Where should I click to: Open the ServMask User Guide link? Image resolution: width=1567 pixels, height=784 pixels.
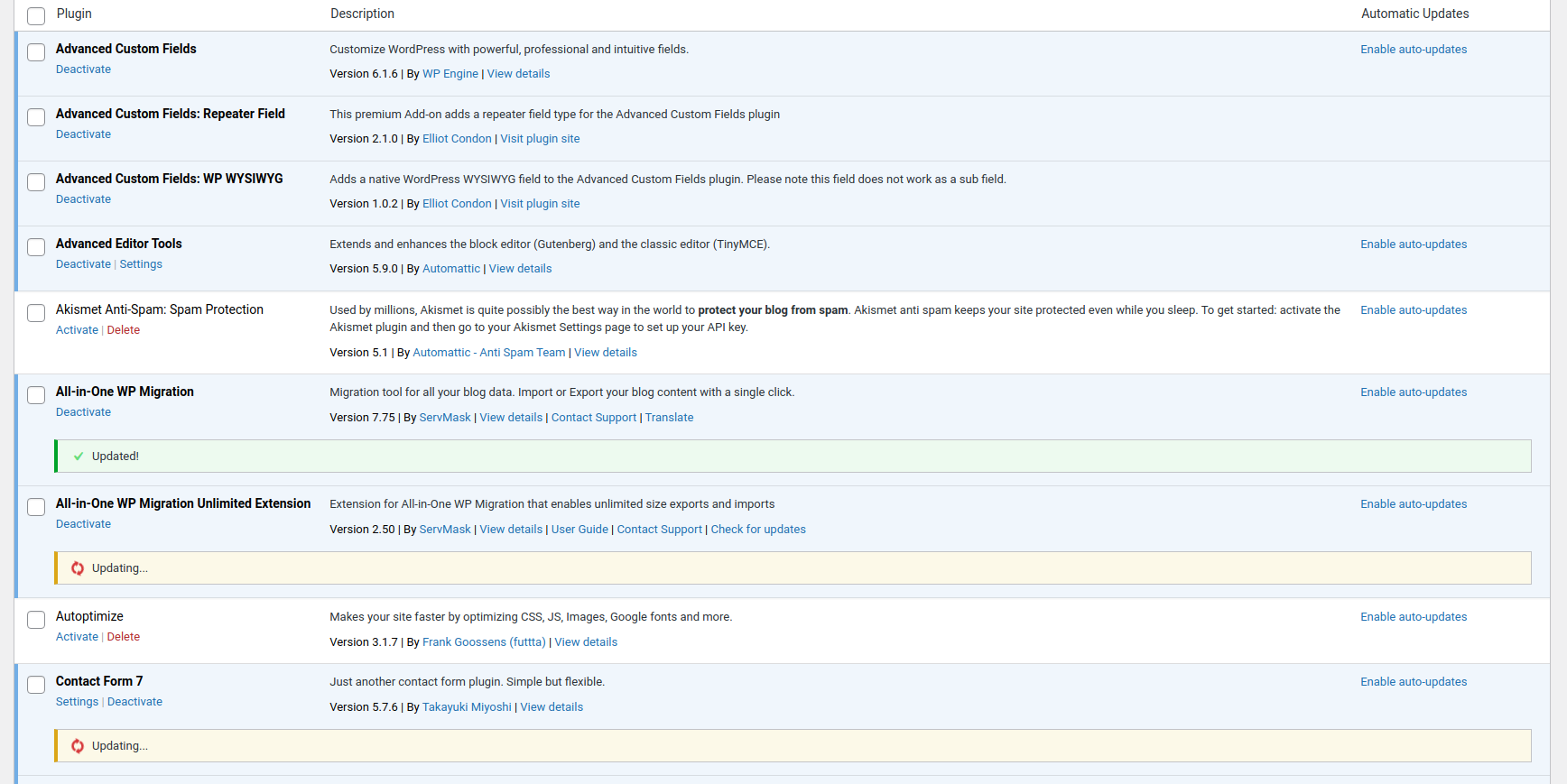(580, 530)
